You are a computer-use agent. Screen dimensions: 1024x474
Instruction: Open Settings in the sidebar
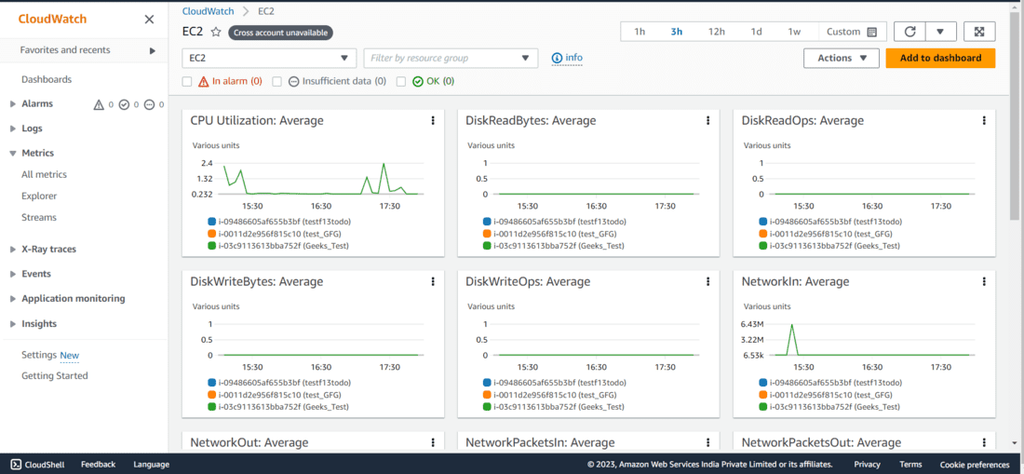pyautogui.click(x=39, y=355)
